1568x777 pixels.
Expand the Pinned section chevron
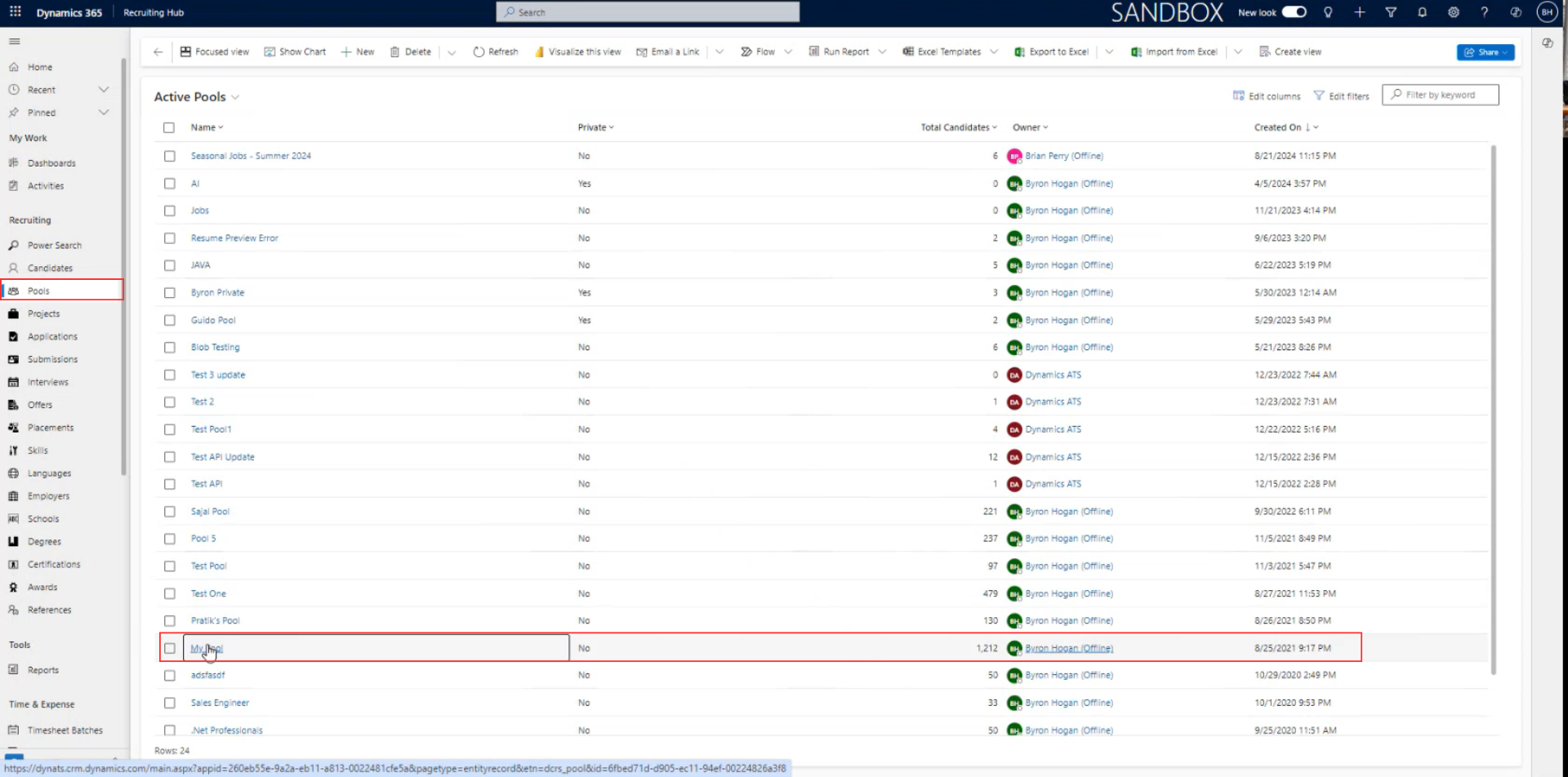[x=104, y=113]
